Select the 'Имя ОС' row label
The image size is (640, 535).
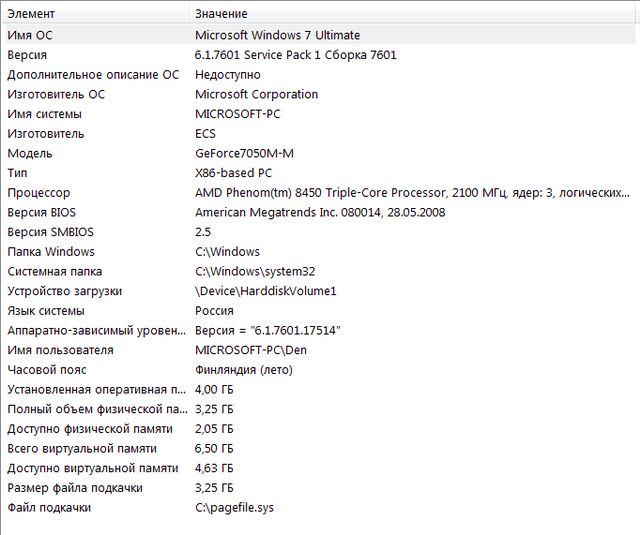click(x=30, y=35)
